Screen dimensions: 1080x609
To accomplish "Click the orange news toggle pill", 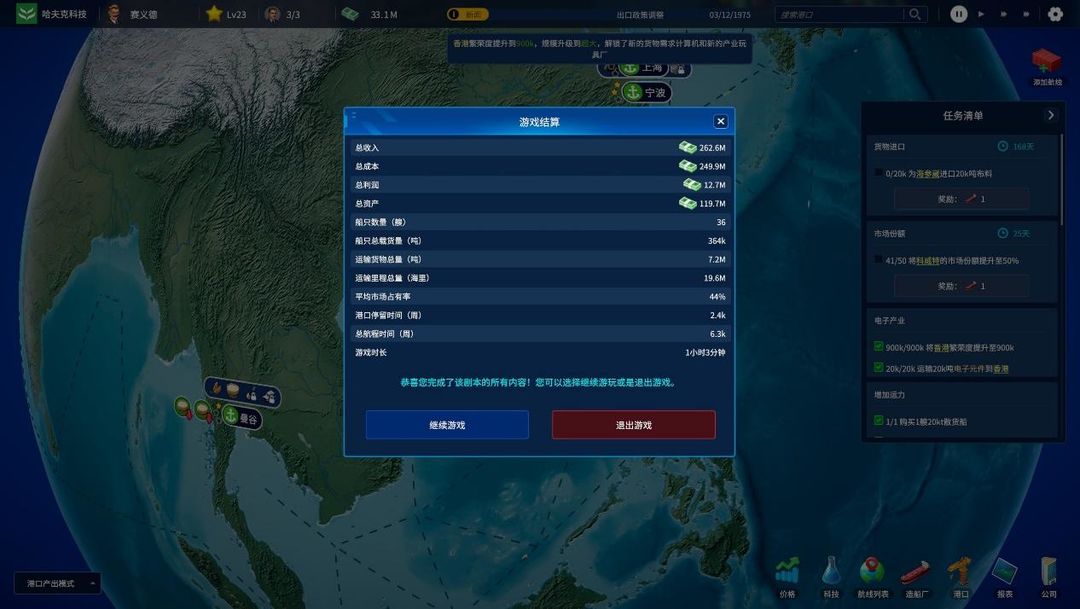I will pyautogui.click(x=468, y=14).
